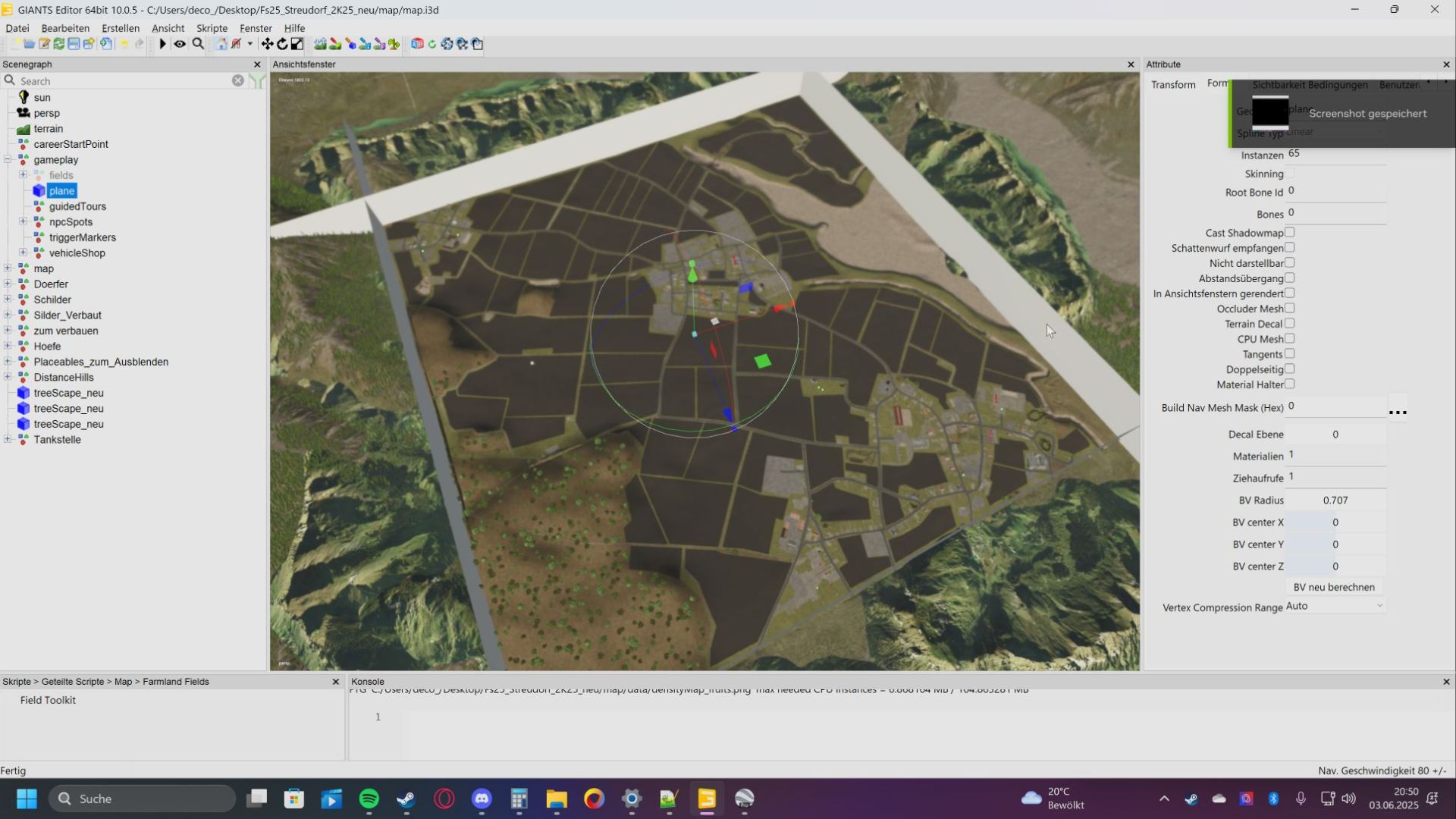Switch to the Transform tab
1456x819 pixels.
tap(1173, 84)
